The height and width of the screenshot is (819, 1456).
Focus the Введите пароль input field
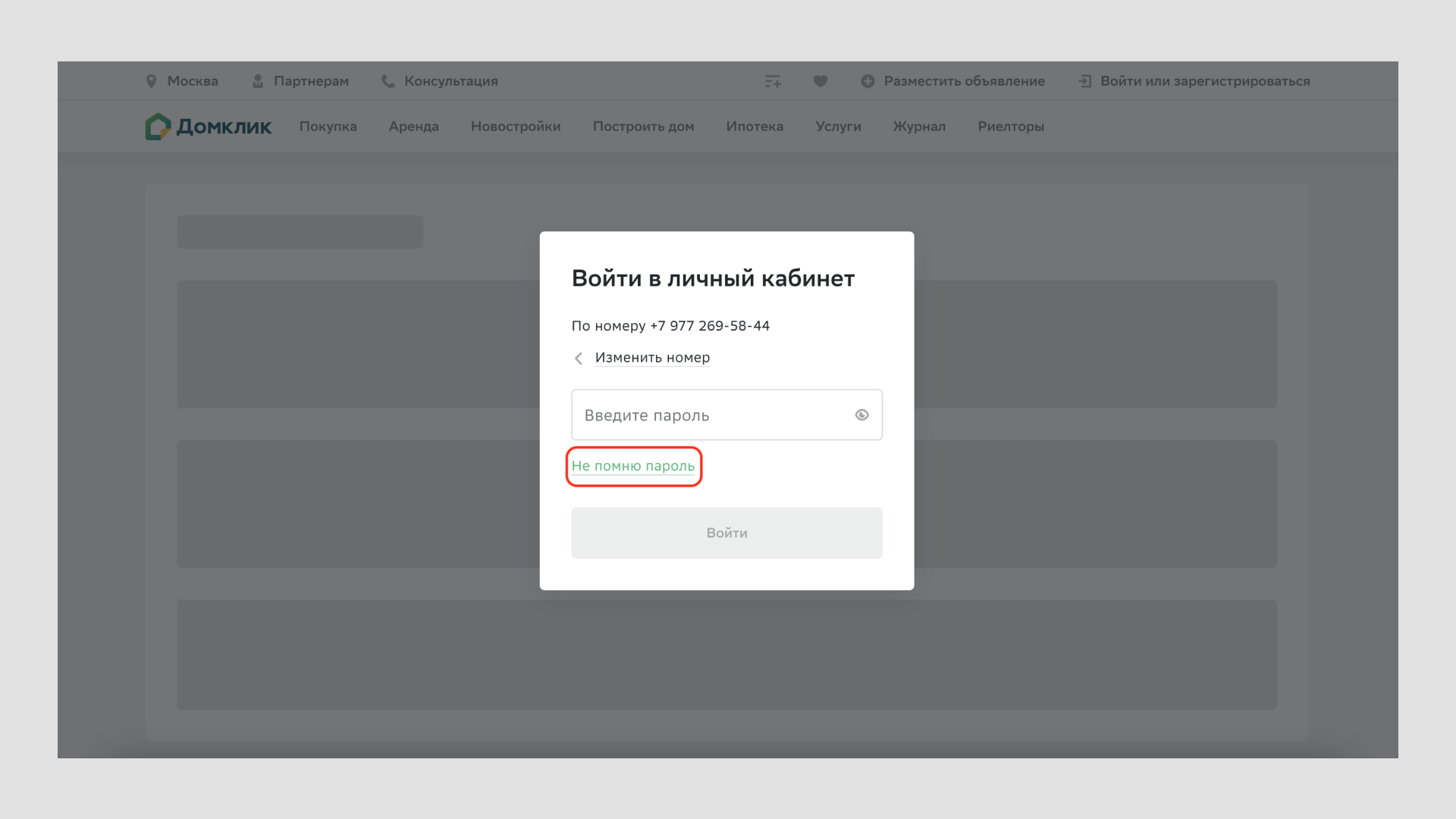[x=726, y=415]
